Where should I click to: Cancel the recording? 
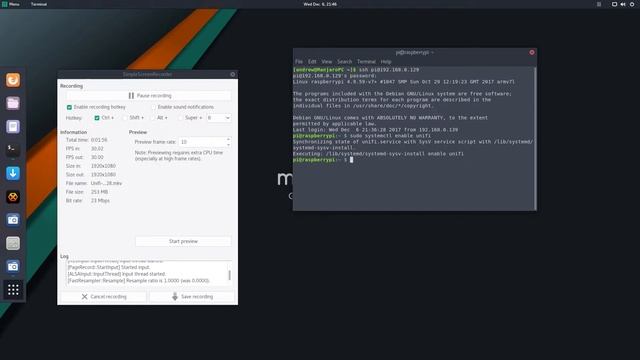104,297
